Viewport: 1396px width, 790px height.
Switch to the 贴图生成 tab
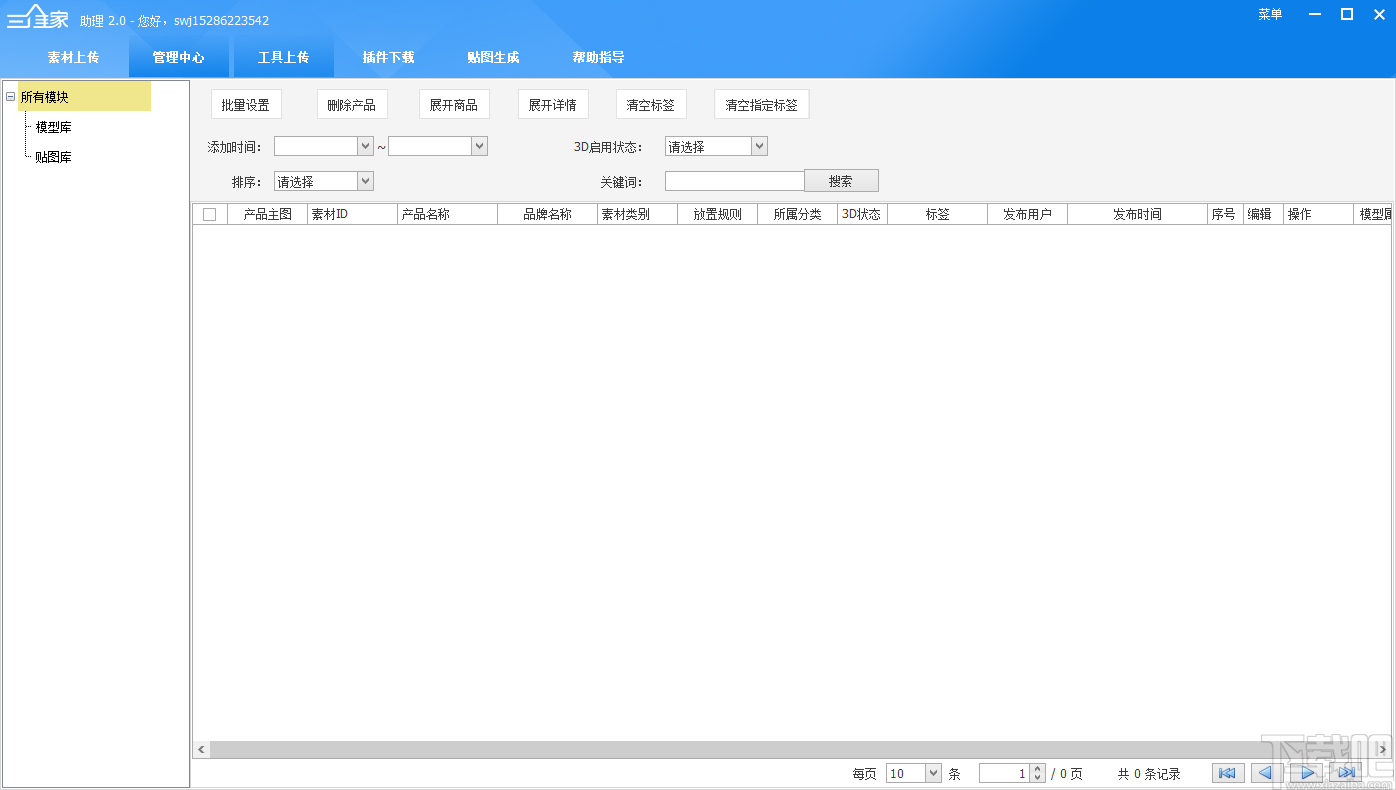[493, 57]
